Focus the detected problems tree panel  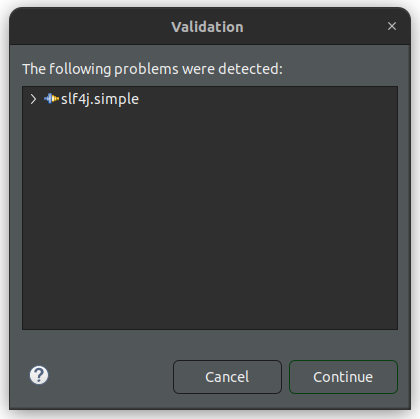210,208
